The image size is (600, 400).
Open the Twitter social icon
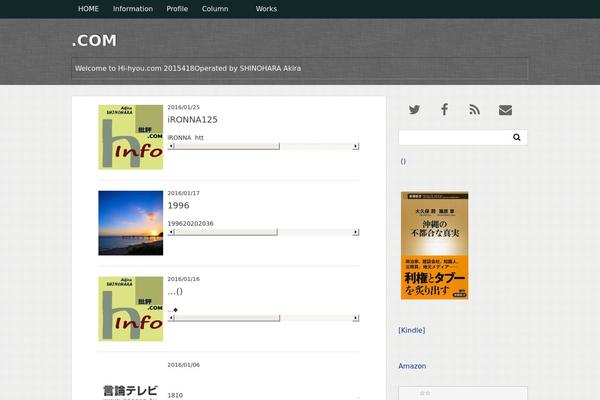coord(414,110)
